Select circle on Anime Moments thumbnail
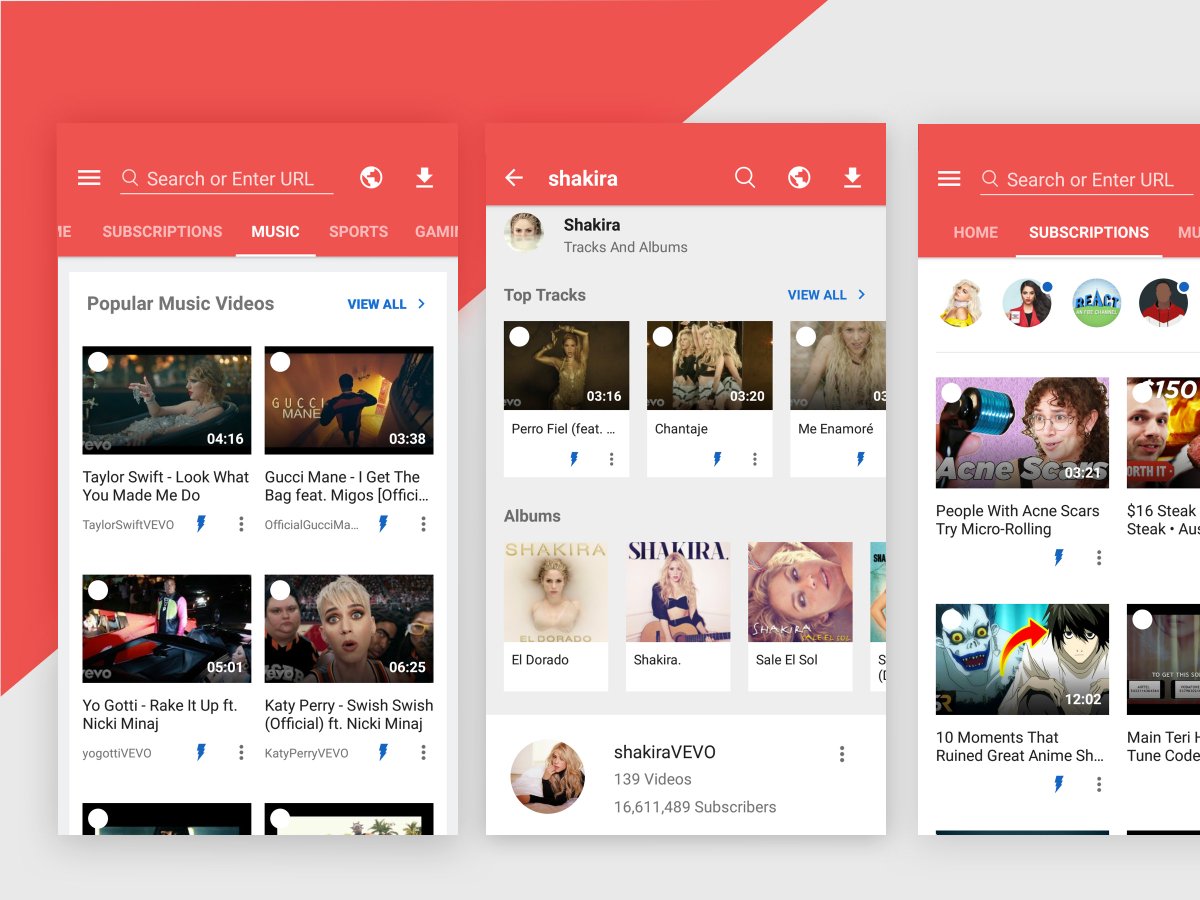 pos(951,620)
